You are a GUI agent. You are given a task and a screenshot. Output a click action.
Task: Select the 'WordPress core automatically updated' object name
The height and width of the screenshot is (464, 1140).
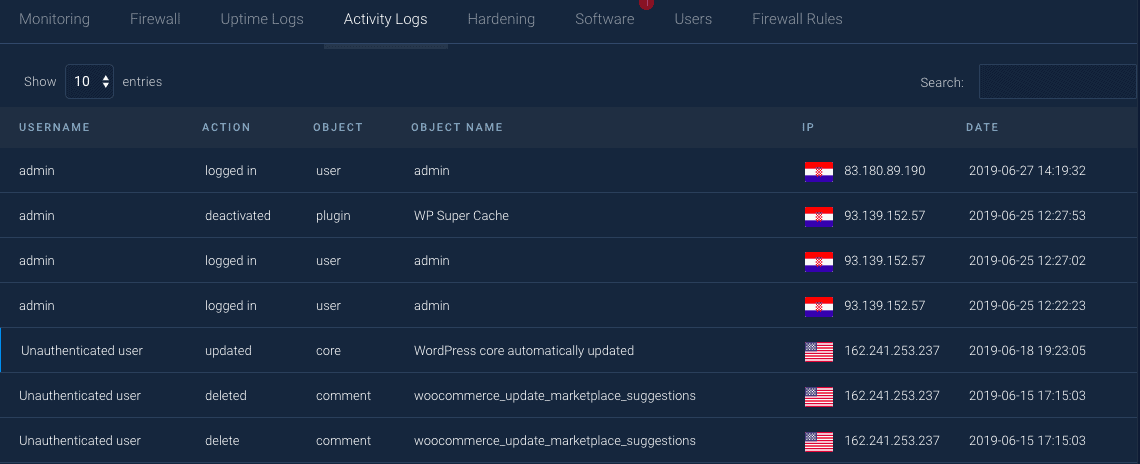pyautogui.click(x=523, y=351)
